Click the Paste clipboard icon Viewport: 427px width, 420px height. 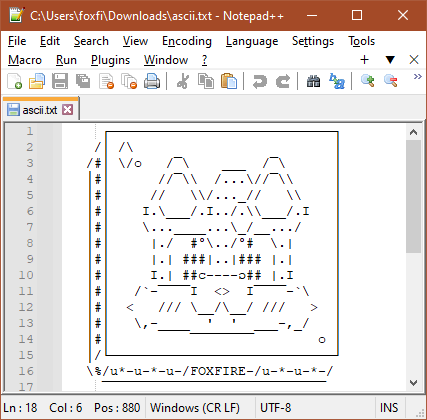pos(229,81)
